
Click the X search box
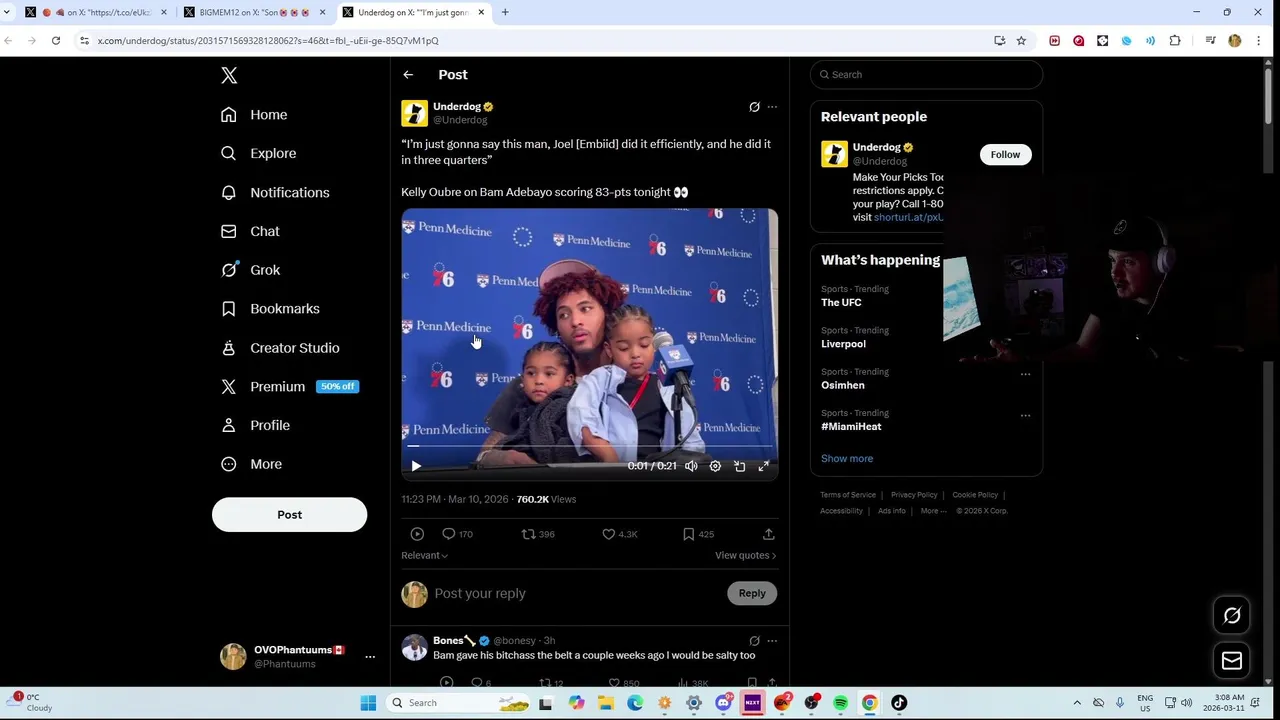(926, 75)
